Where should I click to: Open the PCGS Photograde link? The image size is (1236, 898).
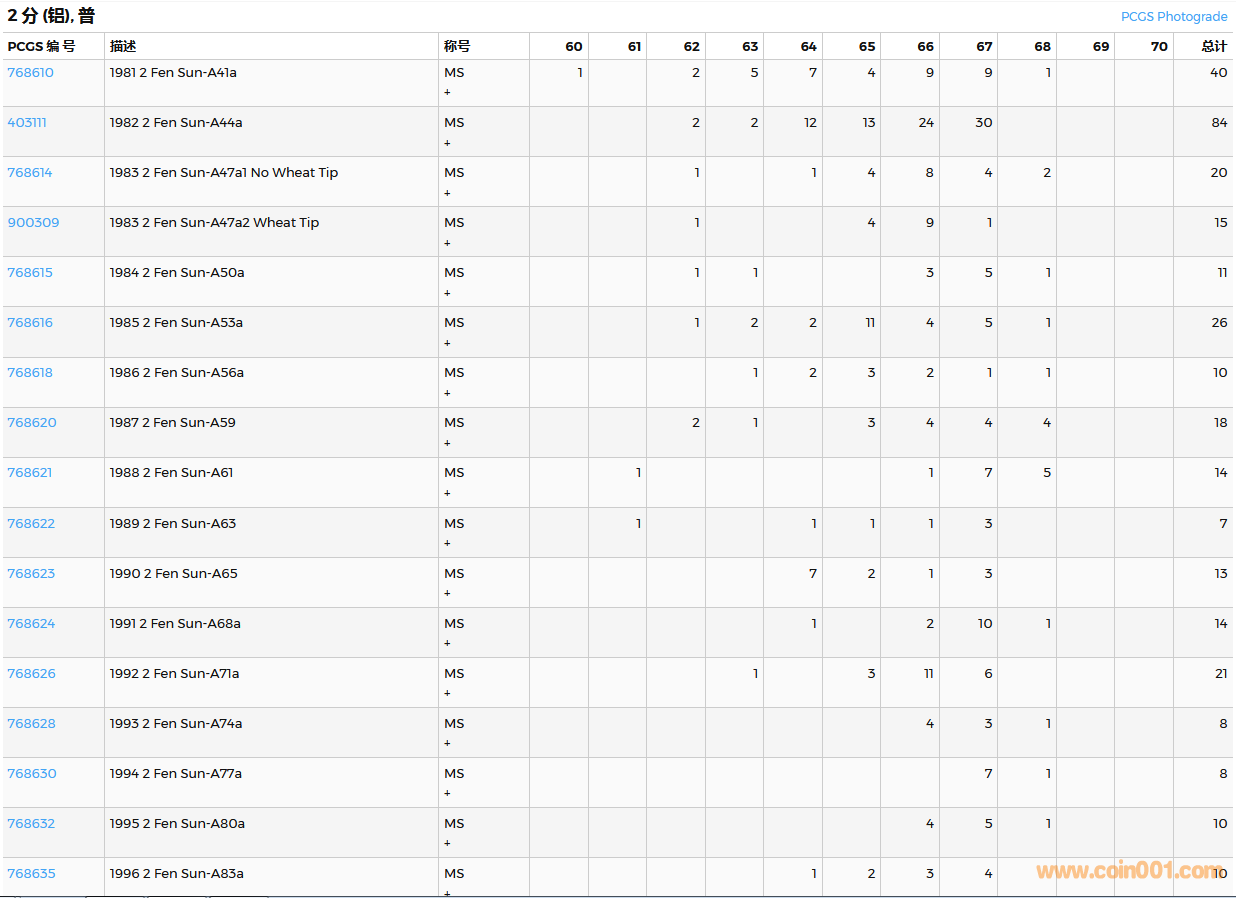(1173, 16)
